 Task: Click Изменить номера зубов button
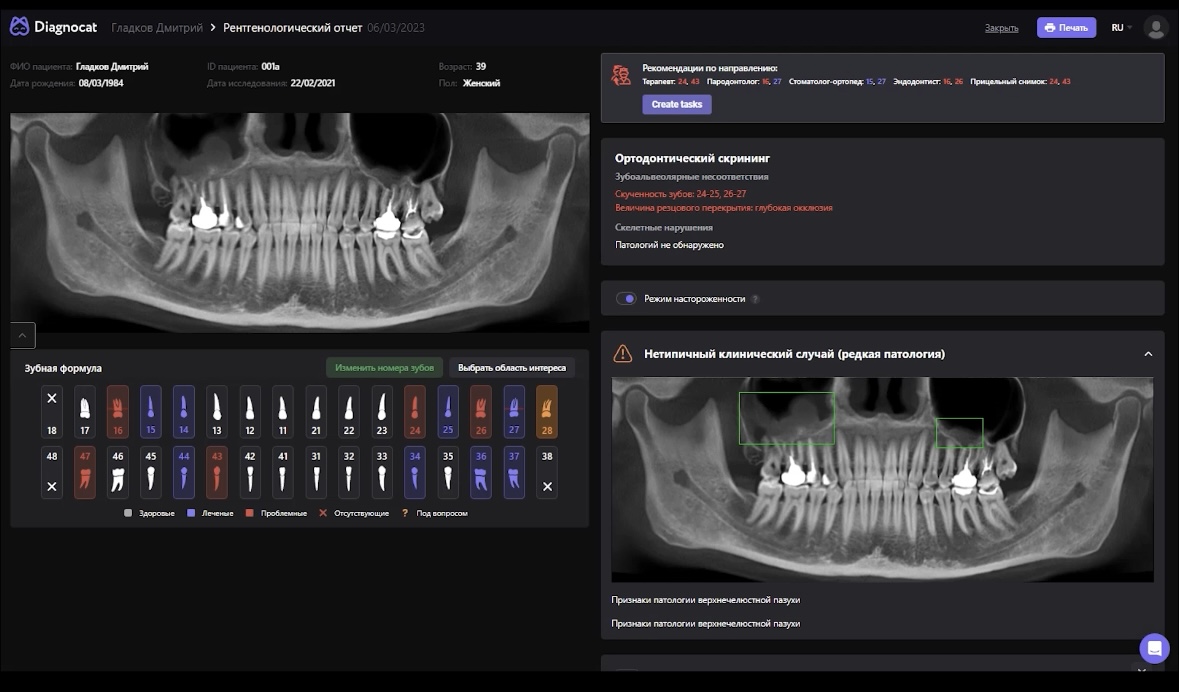coord(385,367)
